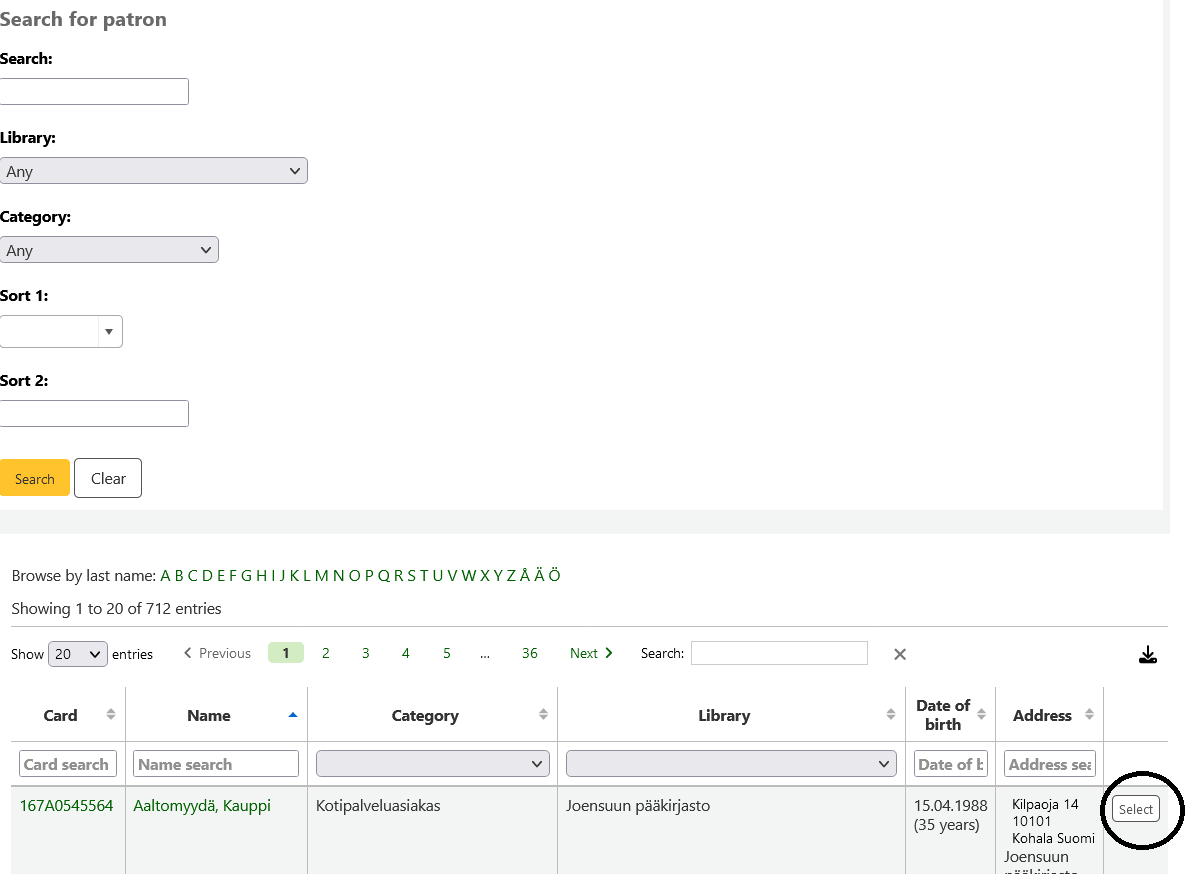The width and height of the screenshot is (1187, 875).
Task: Open the Category dropdown in search form
Action: point(109,250)
